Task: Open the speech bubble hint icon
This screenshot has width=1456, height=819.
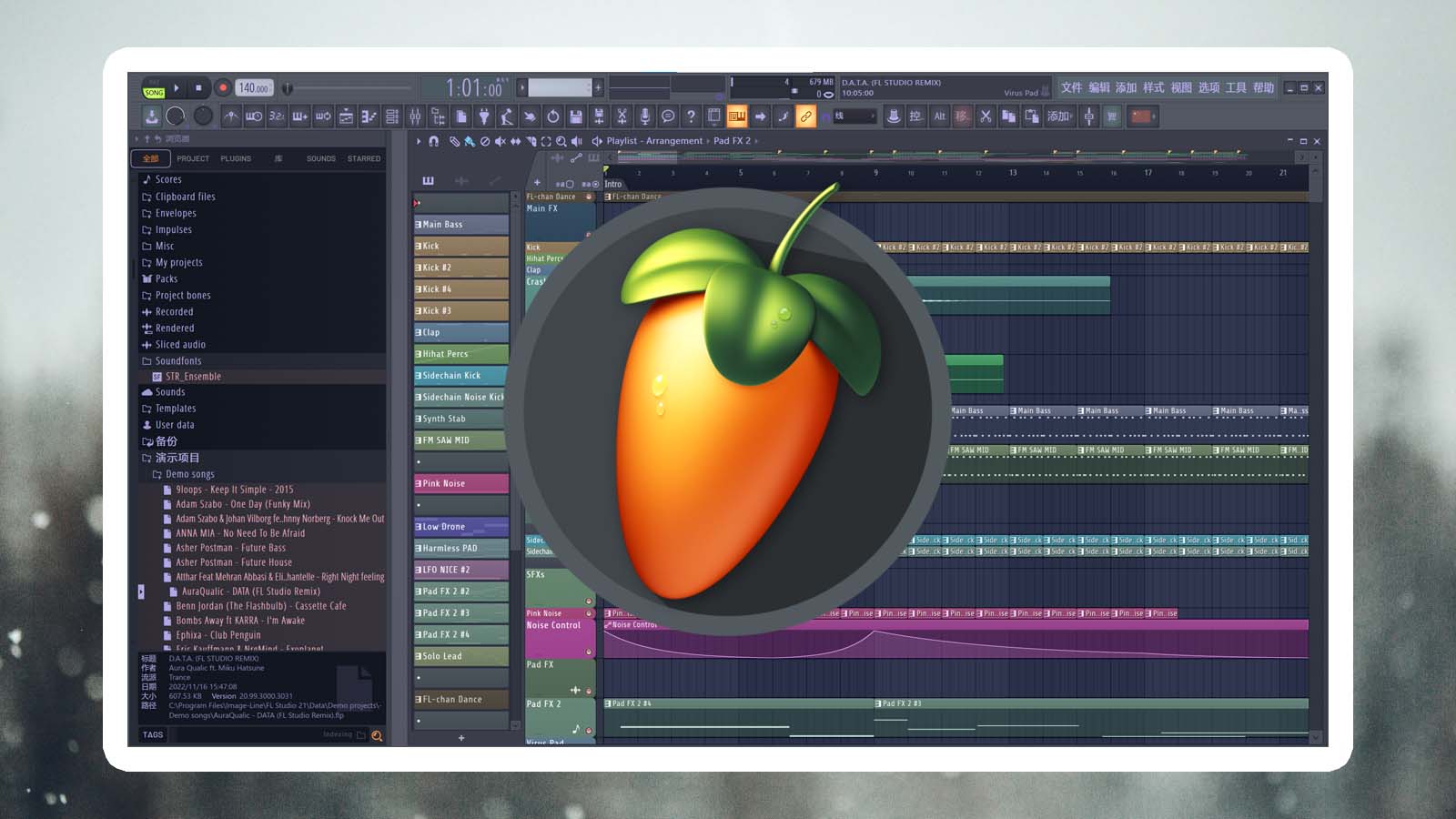Action: pyautogui.click(x=668, y=116)
